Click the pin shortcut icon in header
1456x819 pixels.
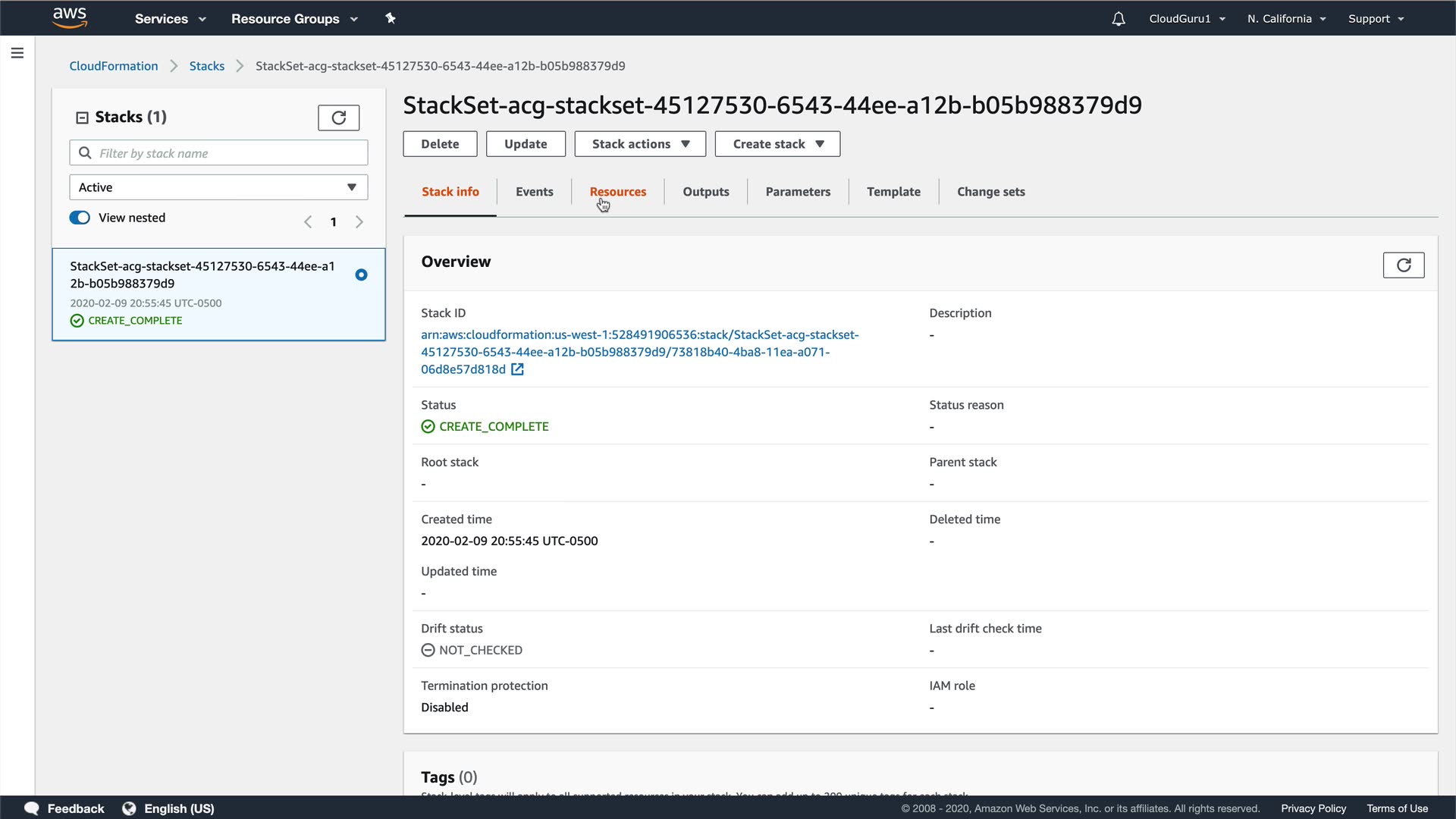[x=391, y=18]
